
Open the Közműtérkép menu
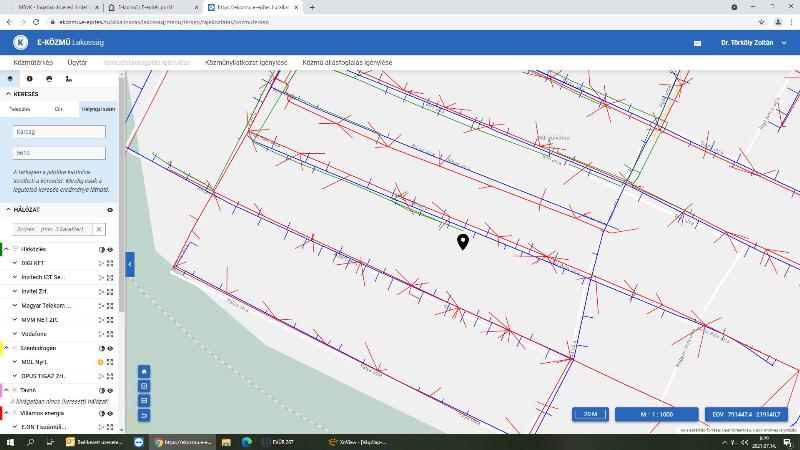33,62
